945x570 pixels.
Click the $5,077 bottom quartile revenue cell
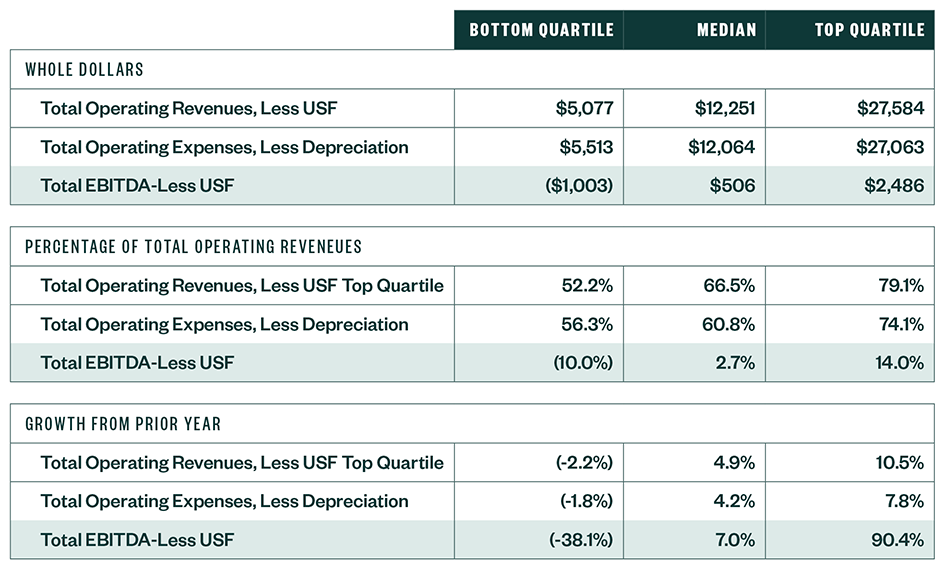point(584,109)
